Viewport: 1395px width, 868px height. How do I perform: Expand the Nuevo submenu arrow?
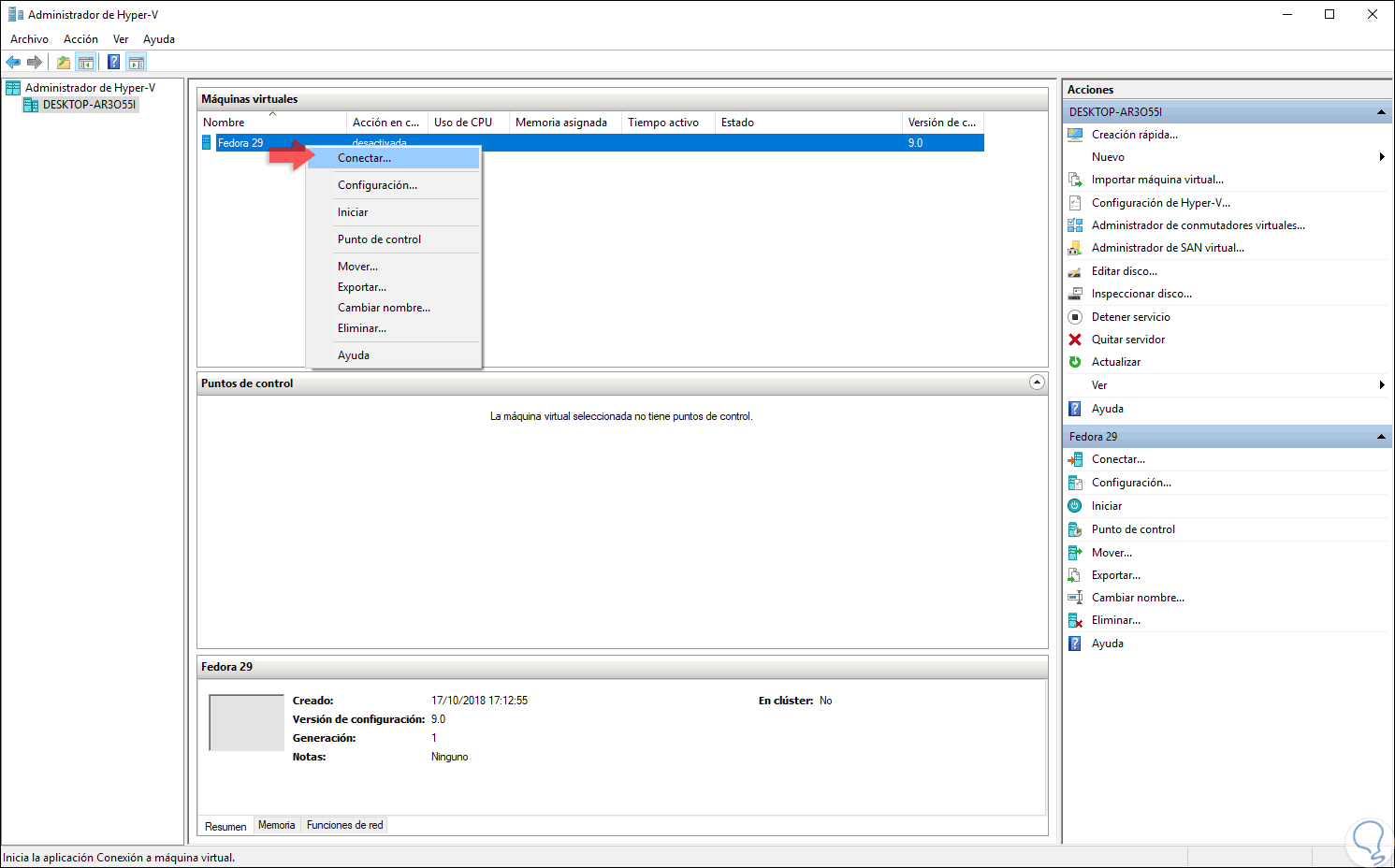(1382, 157)
